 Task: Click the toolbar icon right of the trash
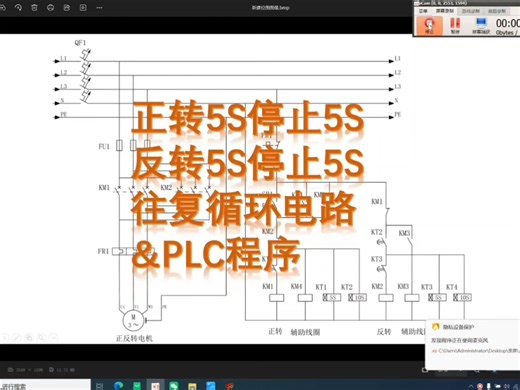tap(50, 7)
